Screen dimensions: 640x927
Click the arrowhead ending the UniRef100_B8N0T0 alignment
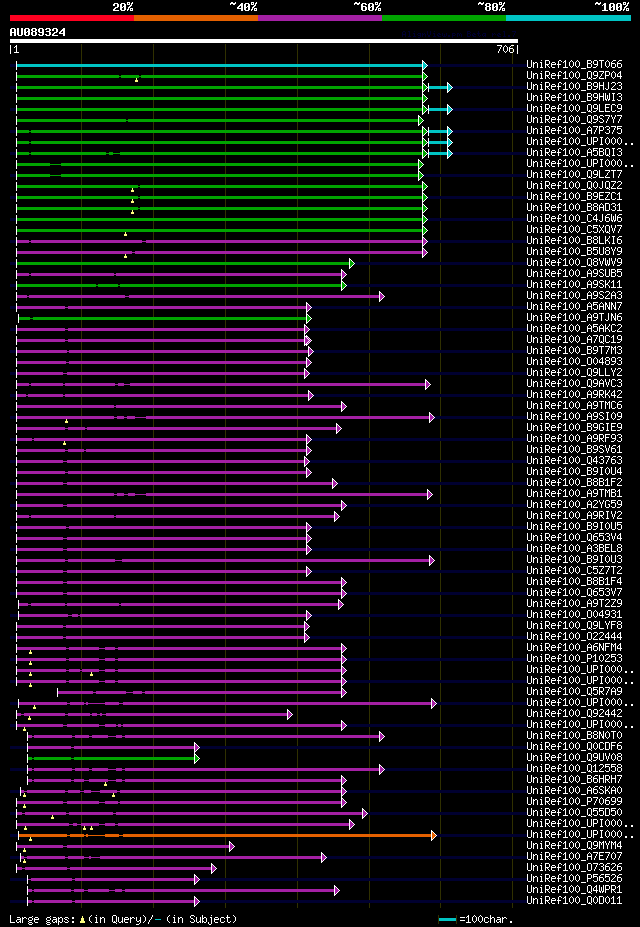click(x=382, y=737)
